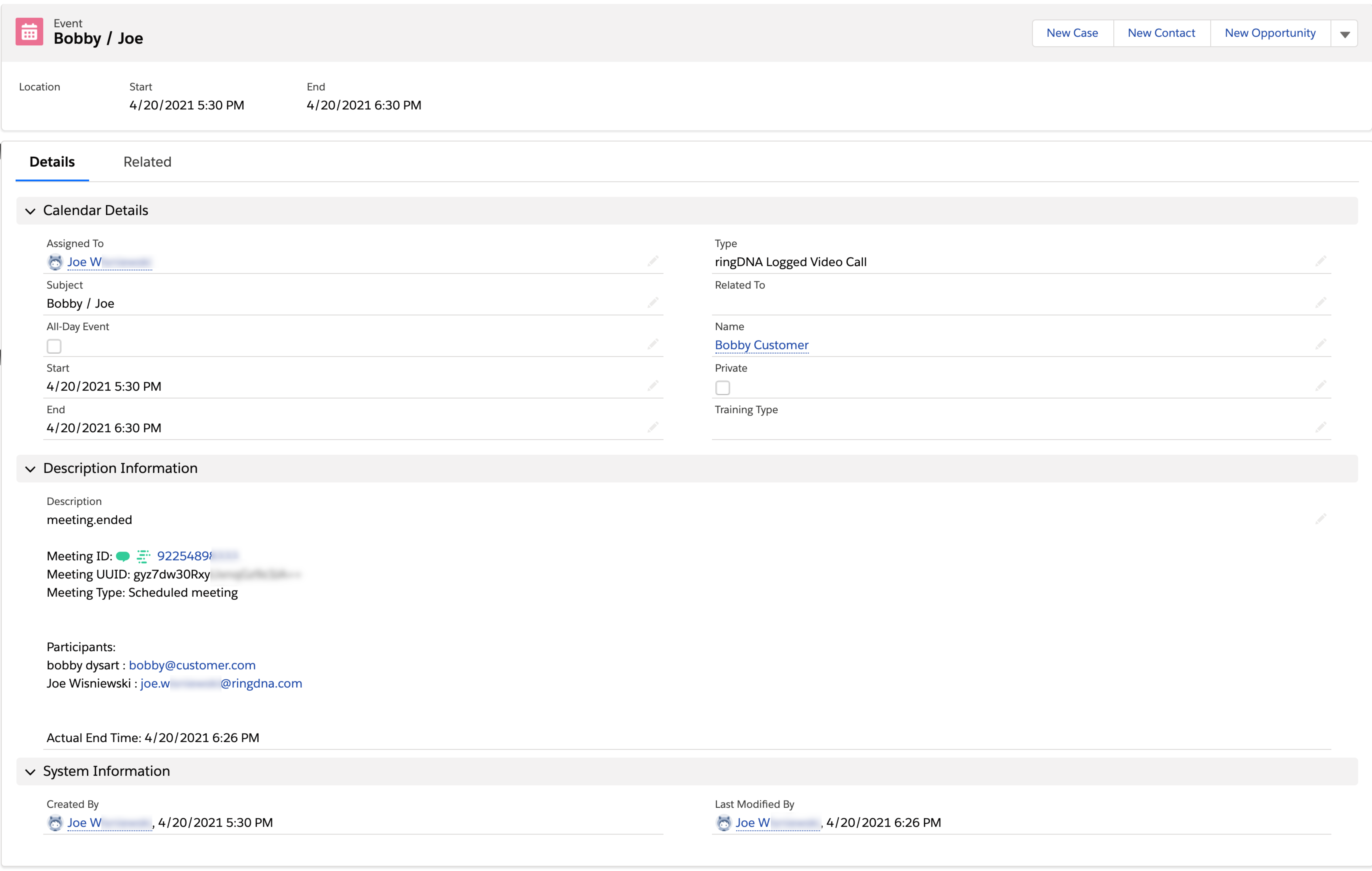The image size is (1372, 871).
Task: Toggle the All-Day Event checkbox
Action: tap(54, 346)
